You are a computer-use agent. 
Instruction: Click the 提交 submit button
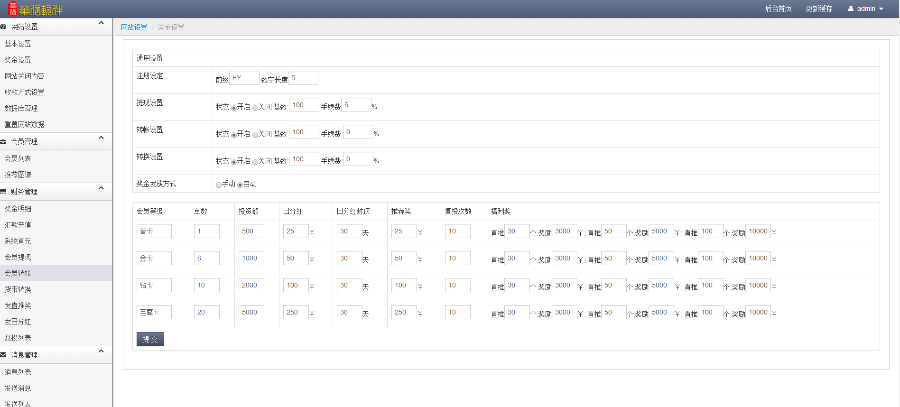(x=150, y=339)
